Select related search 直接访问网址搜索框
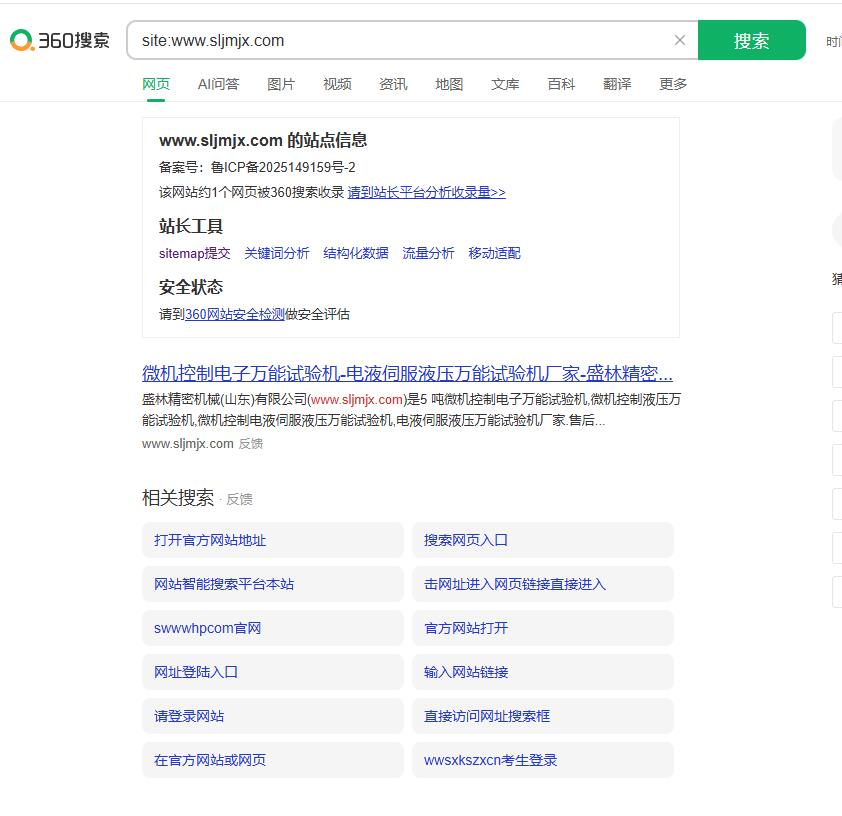This screenshot has height=816, width=842. 542,716
